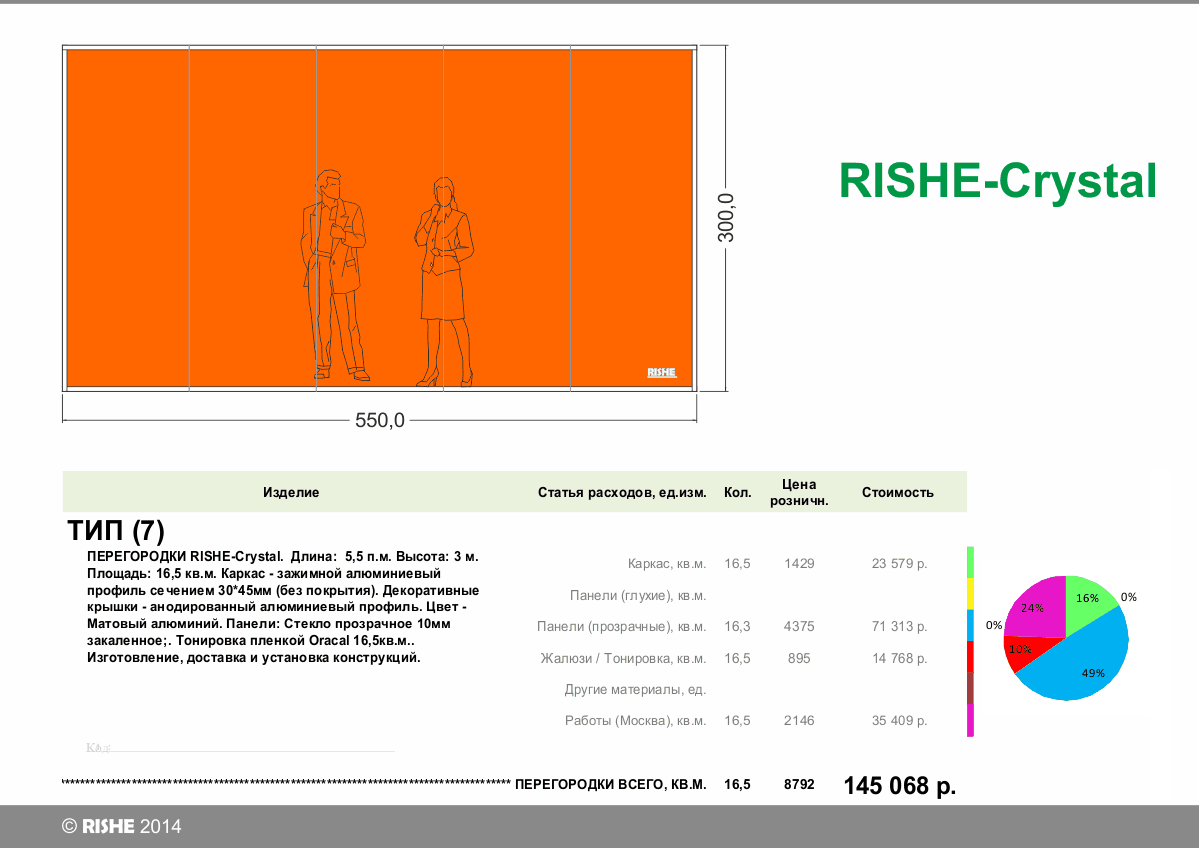1199x848 pixels.
Task: Click the Каркас, кв.м. row label
Action: coord(667,564)
